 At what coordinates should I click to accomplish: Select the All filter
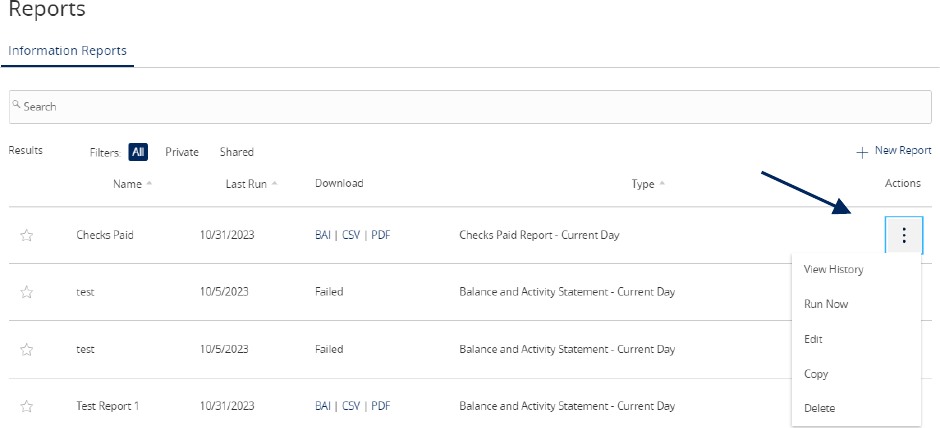138,152
